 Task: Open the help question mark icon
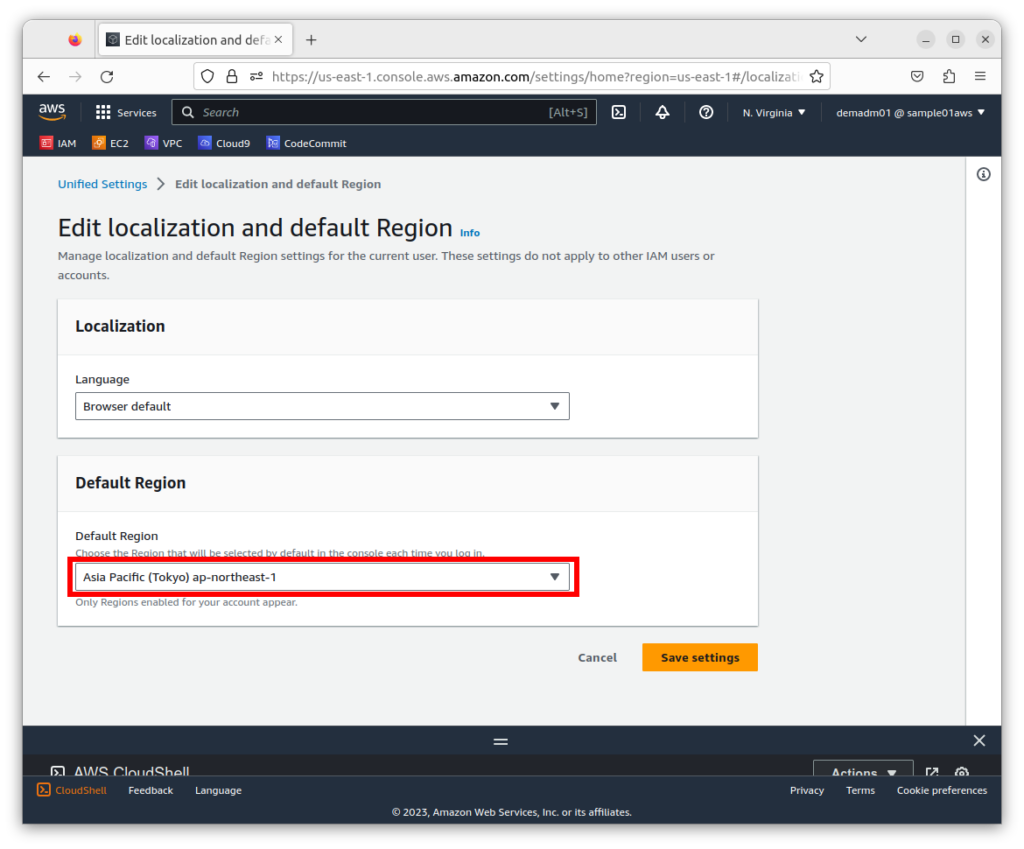[706, 113]
